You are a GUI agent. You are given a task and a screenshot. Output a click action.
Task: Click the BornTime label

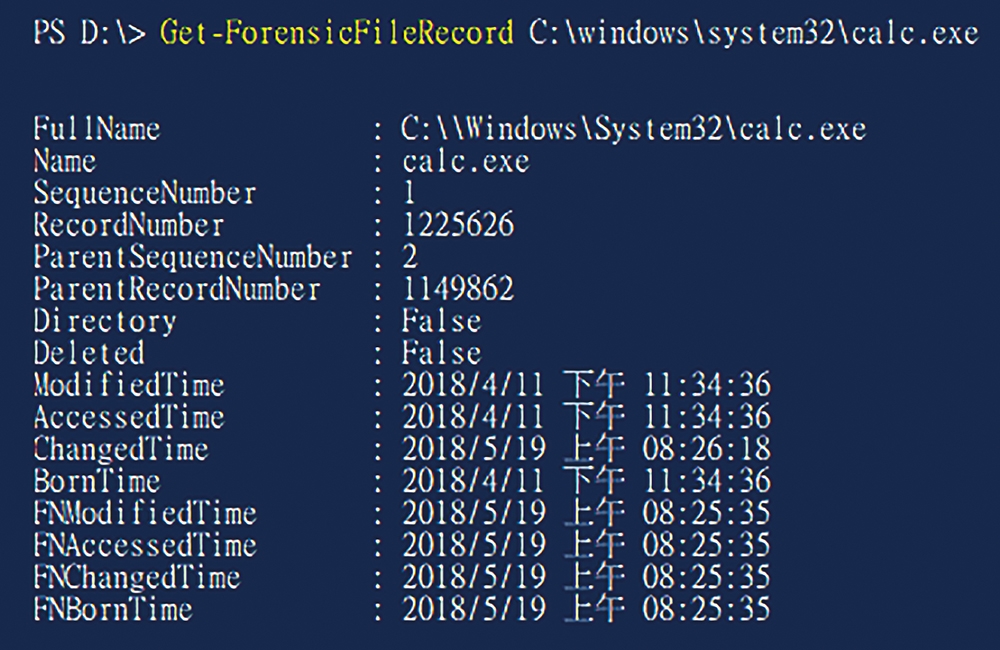click(x=96, y=480)
